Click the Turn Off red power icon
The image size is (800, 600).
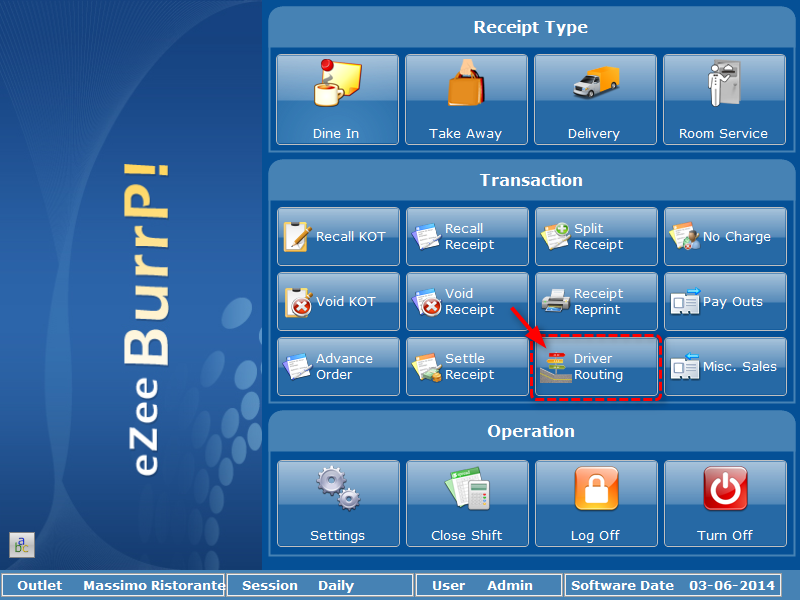(725, 488)
